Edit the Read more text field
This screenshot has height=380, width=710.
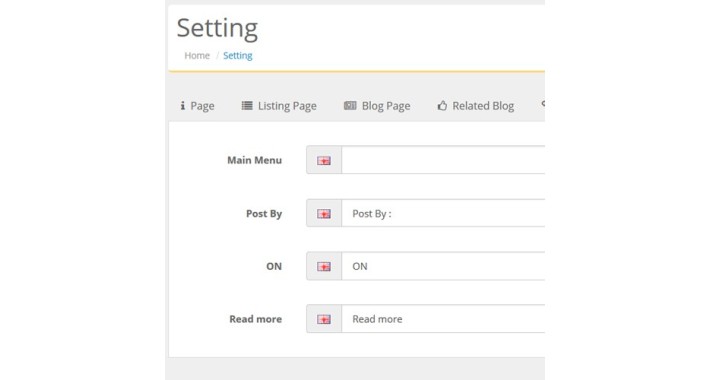[x=443, y=319]
